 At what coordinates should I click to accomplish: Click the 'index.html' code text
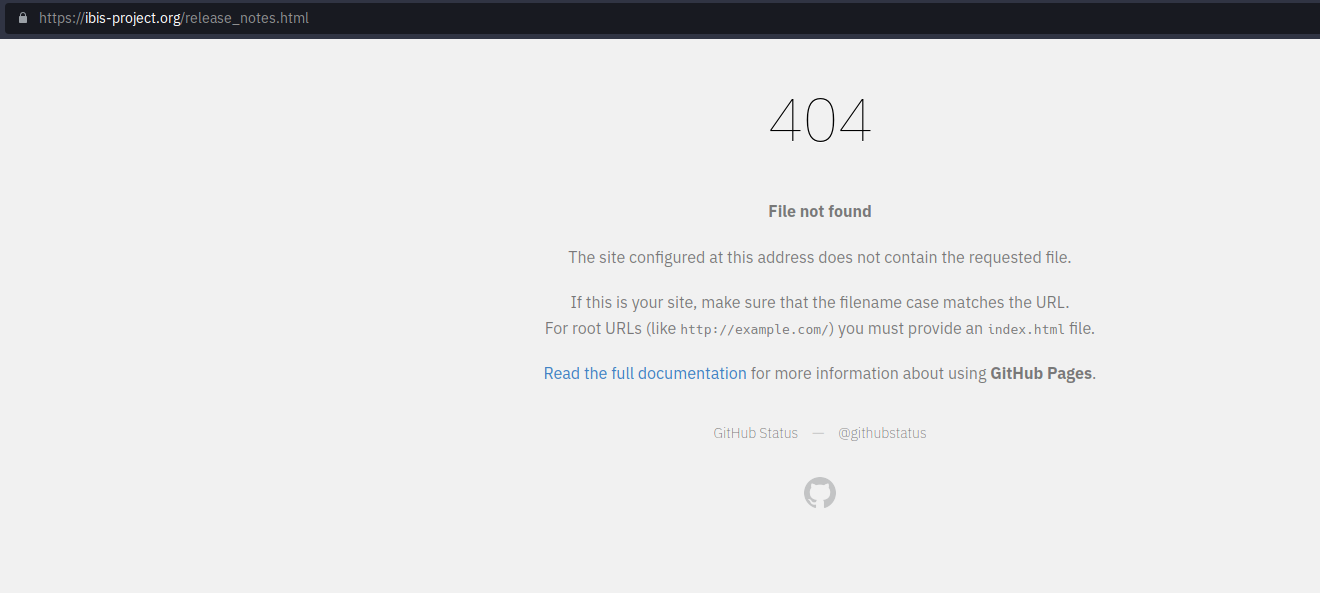click(1026, 329)
